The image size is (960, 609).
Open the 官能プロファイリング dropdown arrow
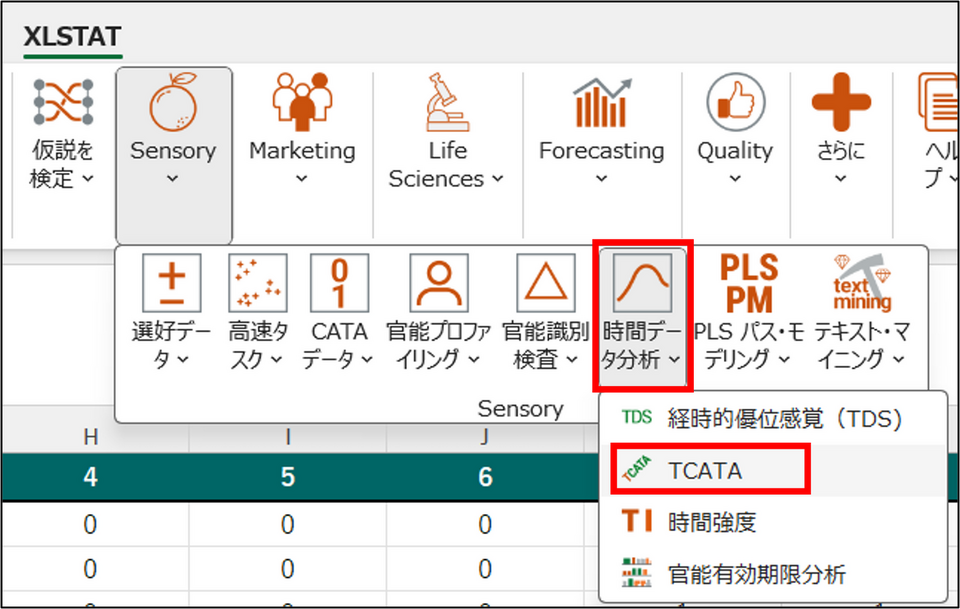click(474, 360)
